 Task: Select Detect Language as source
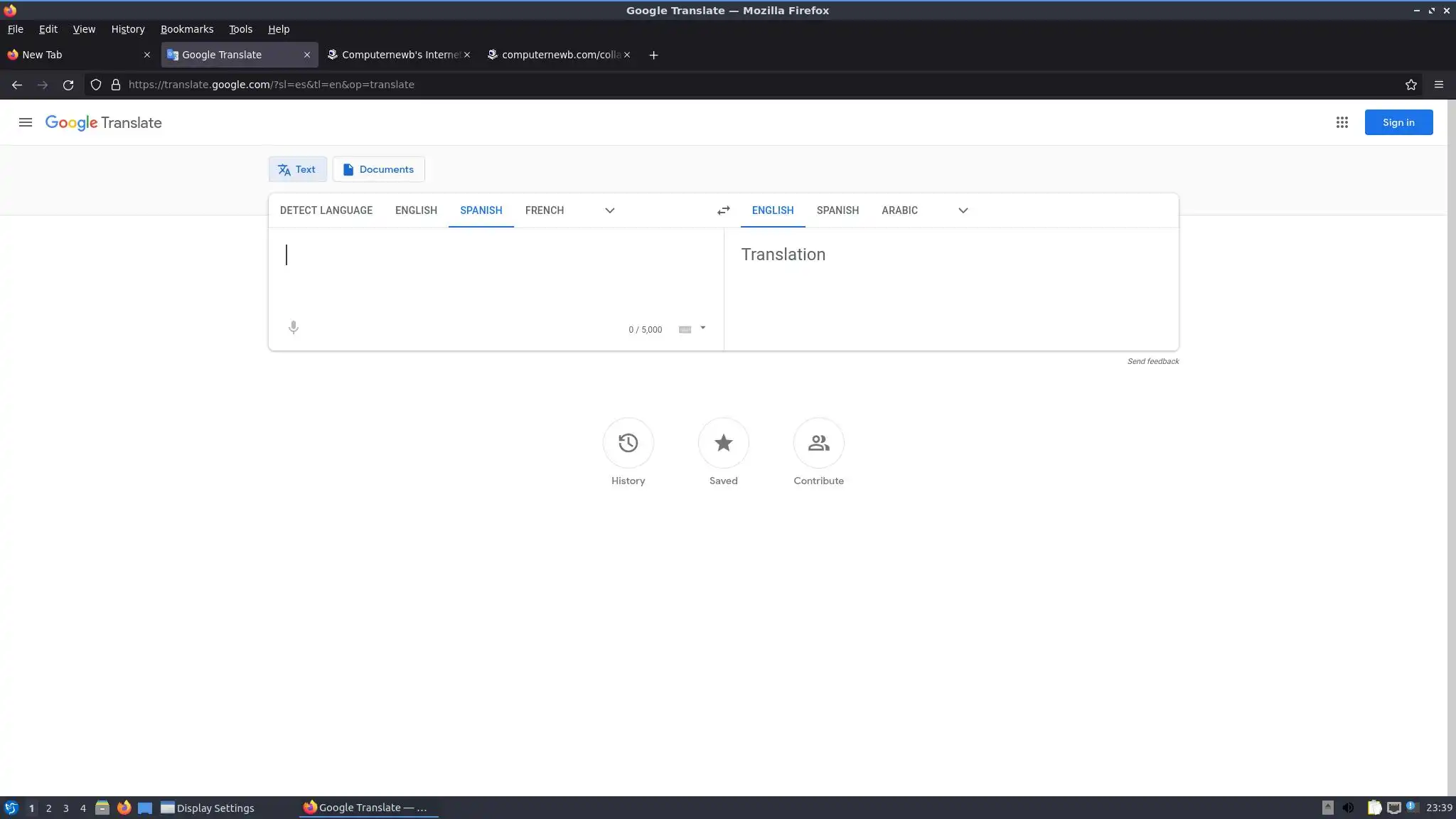[x=326, y=210]
